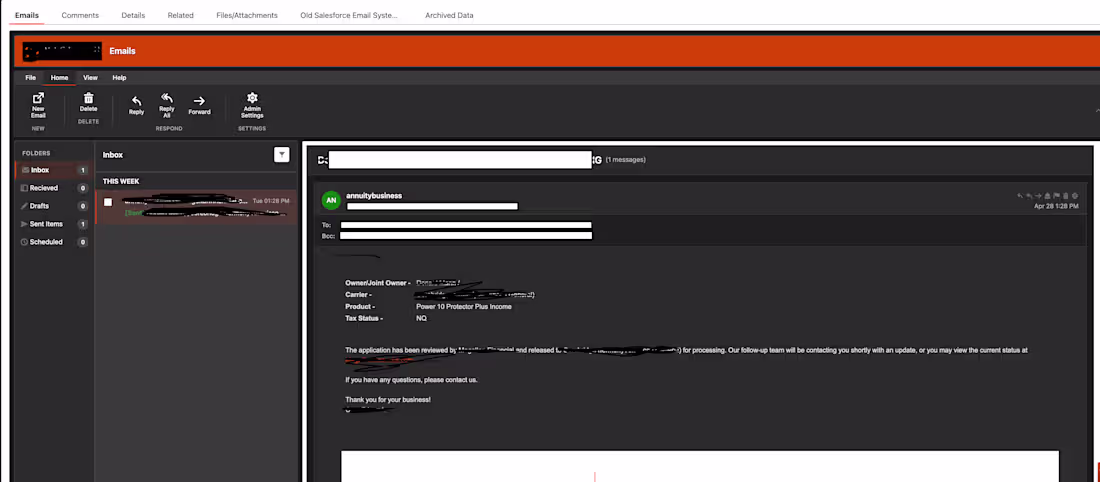The width and height of the screenshot is (1100, 482).
Task: Click small reply icon in message header
Action: tap(1020, 196)
